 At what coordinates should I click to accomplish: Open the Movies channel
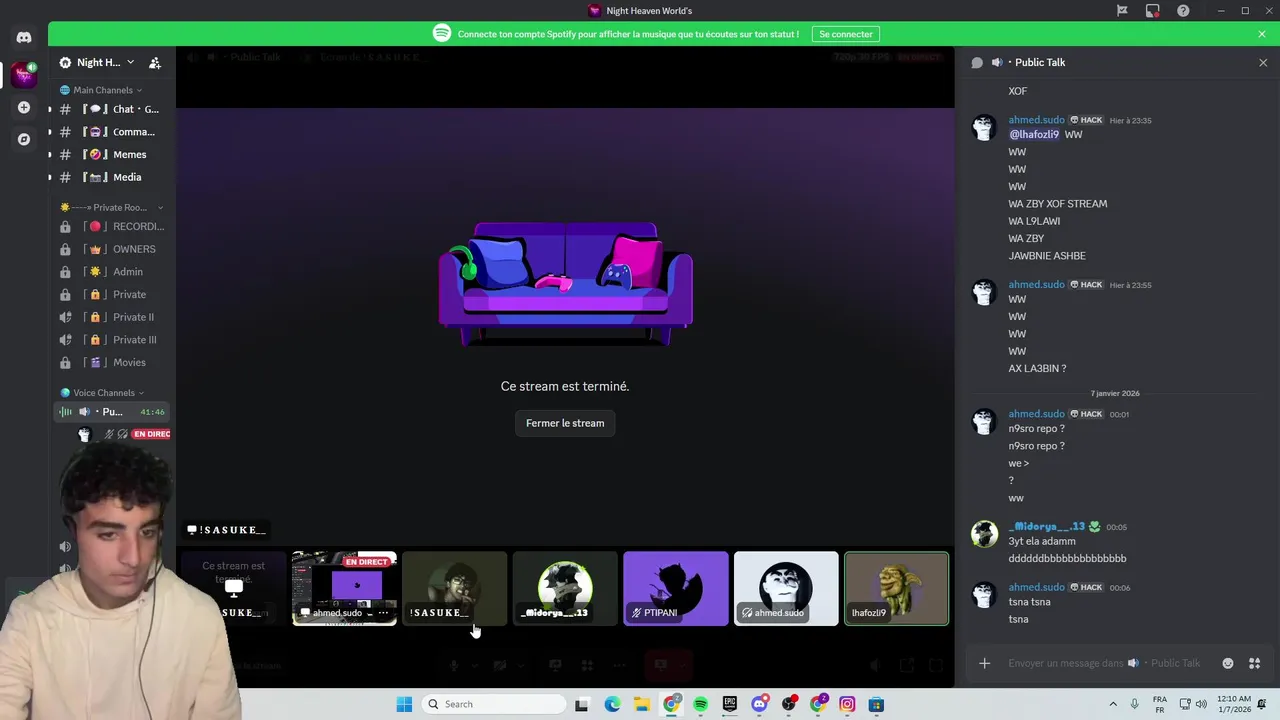(111, 363)
